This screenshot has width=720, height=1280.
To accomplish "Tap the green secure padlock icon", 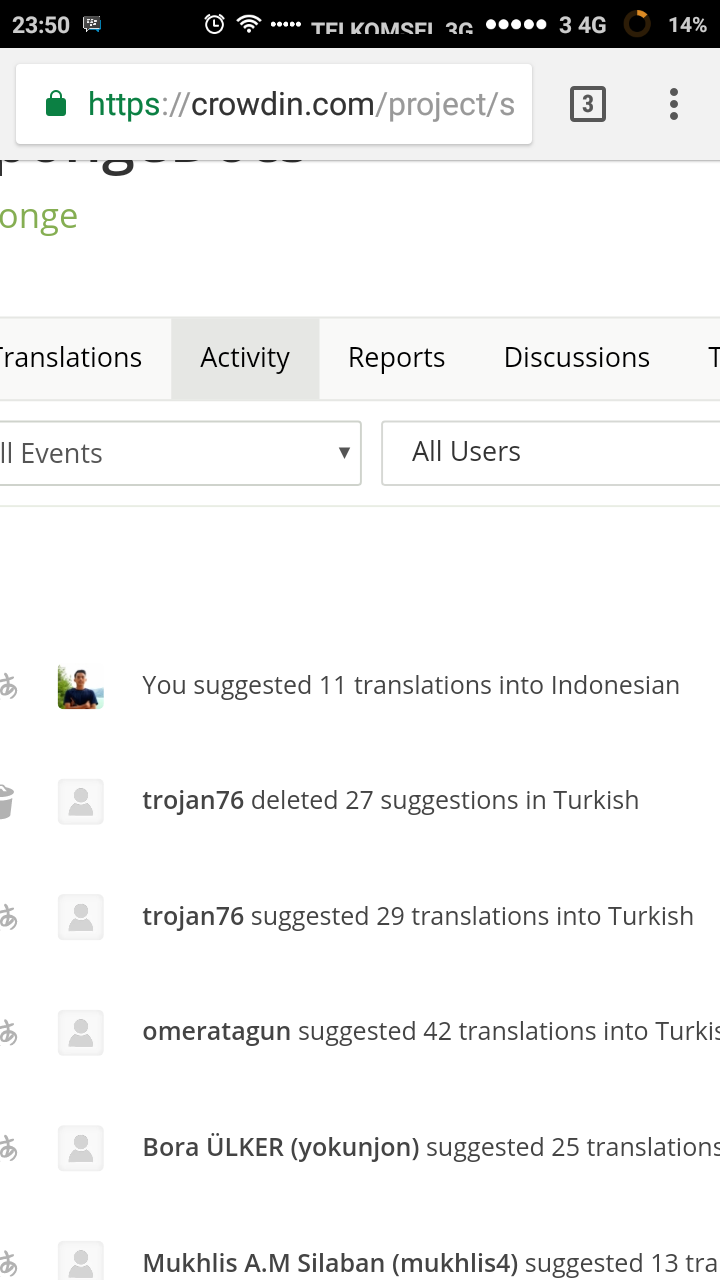I will point(56,104).
